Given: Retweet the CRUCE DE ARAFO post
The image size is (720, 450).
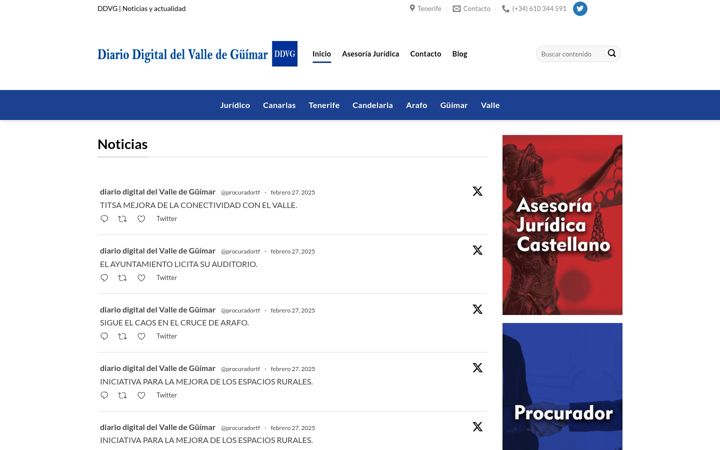Looking at the screenshot, I should tap(122, 336).
